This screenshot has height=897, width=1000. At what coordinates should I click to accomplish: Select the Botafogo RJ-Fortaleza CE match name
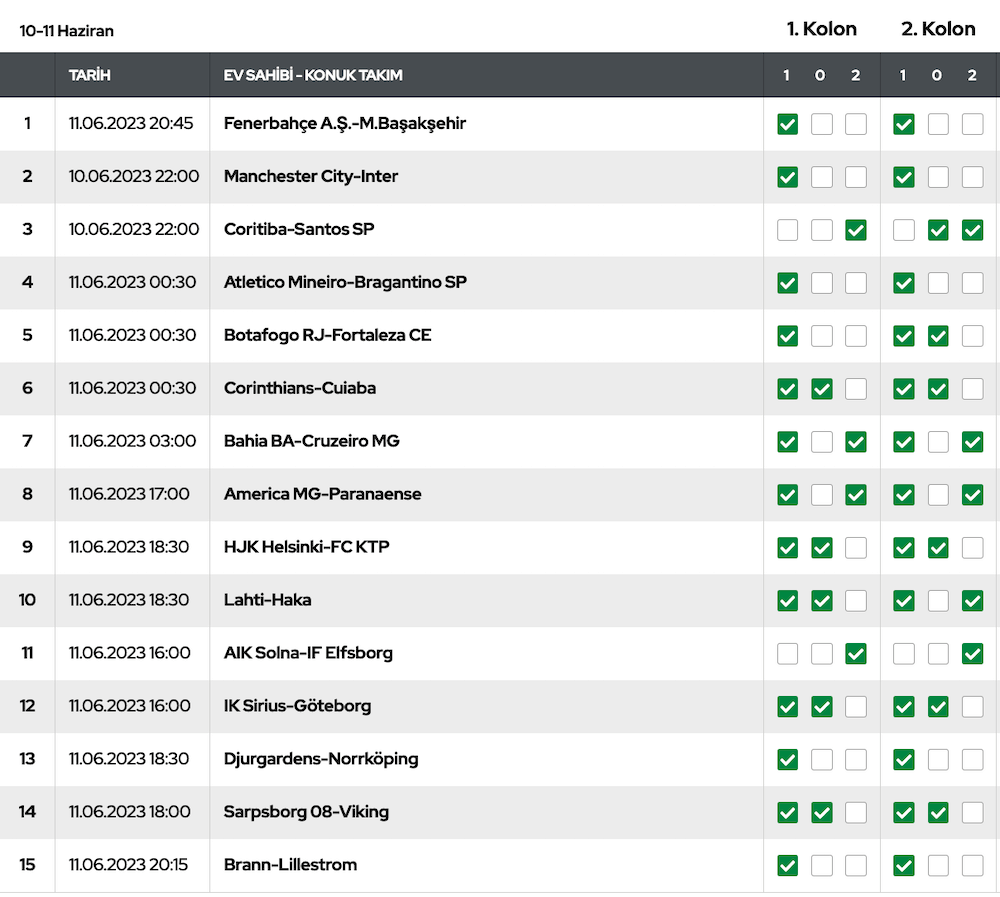327,335
